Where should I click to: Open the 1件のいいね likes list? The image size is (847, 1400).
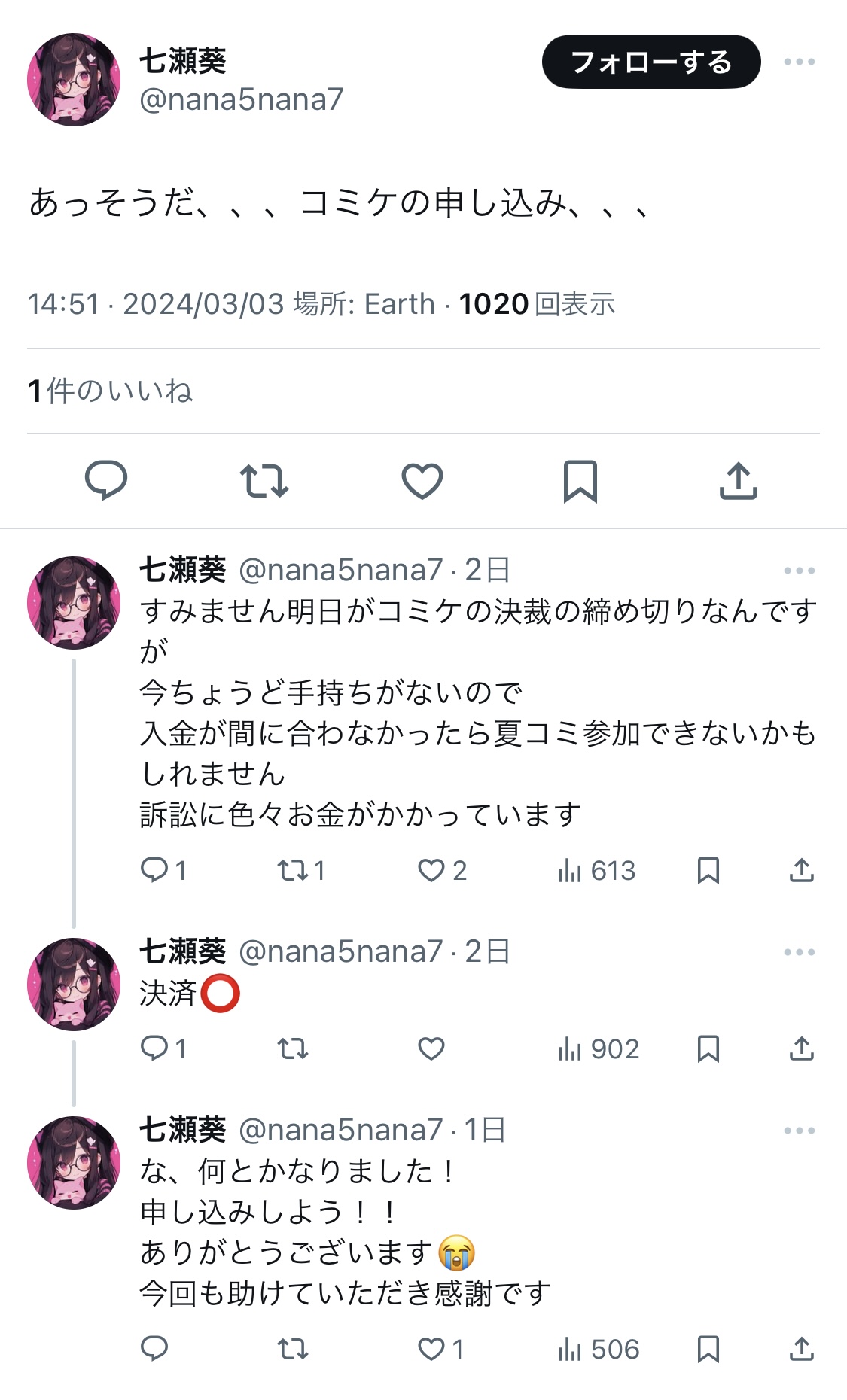tap(111, 391)
